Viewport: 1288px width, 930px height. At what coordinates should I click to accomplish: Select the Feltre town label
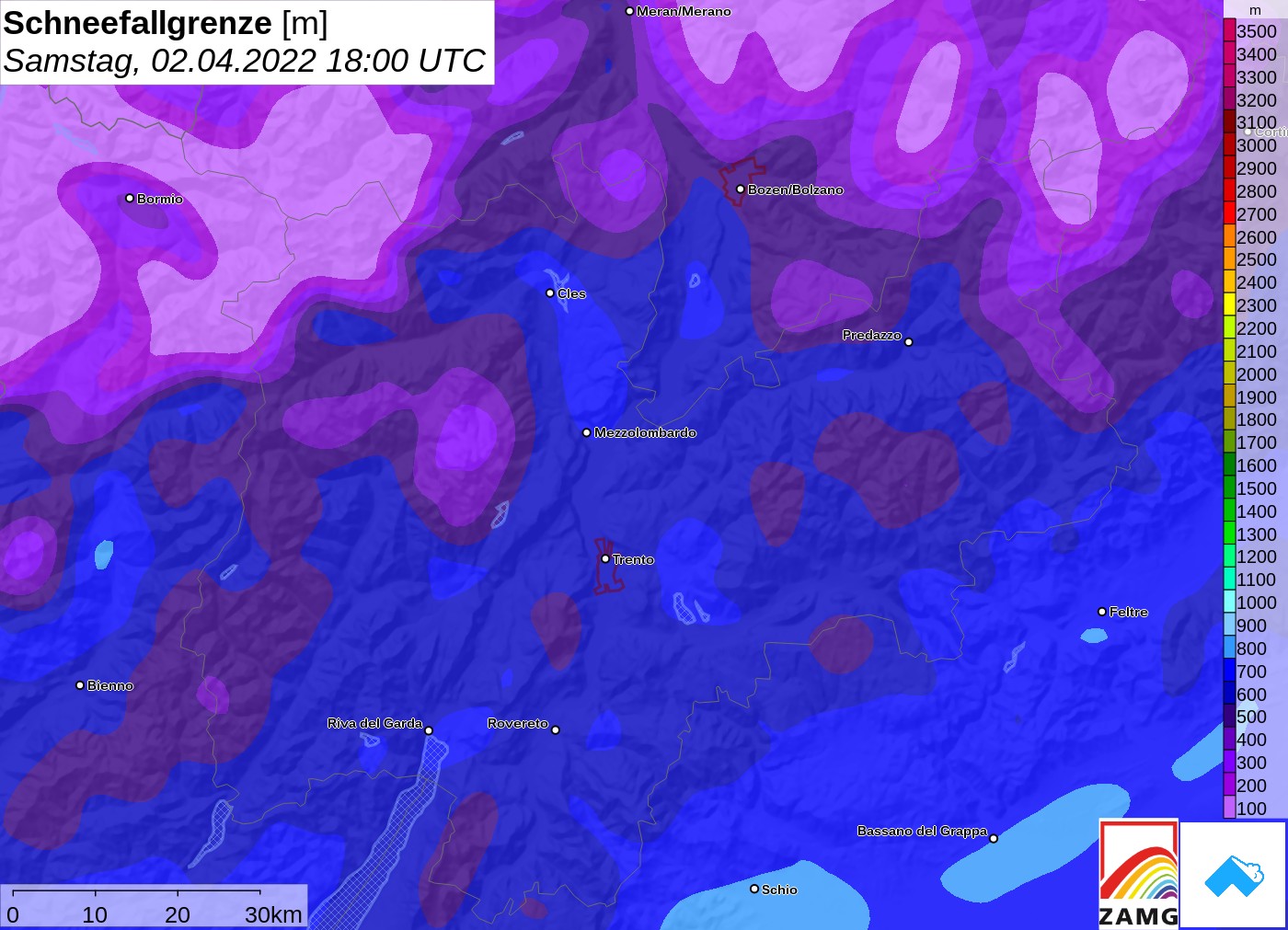click(1128, 612)
